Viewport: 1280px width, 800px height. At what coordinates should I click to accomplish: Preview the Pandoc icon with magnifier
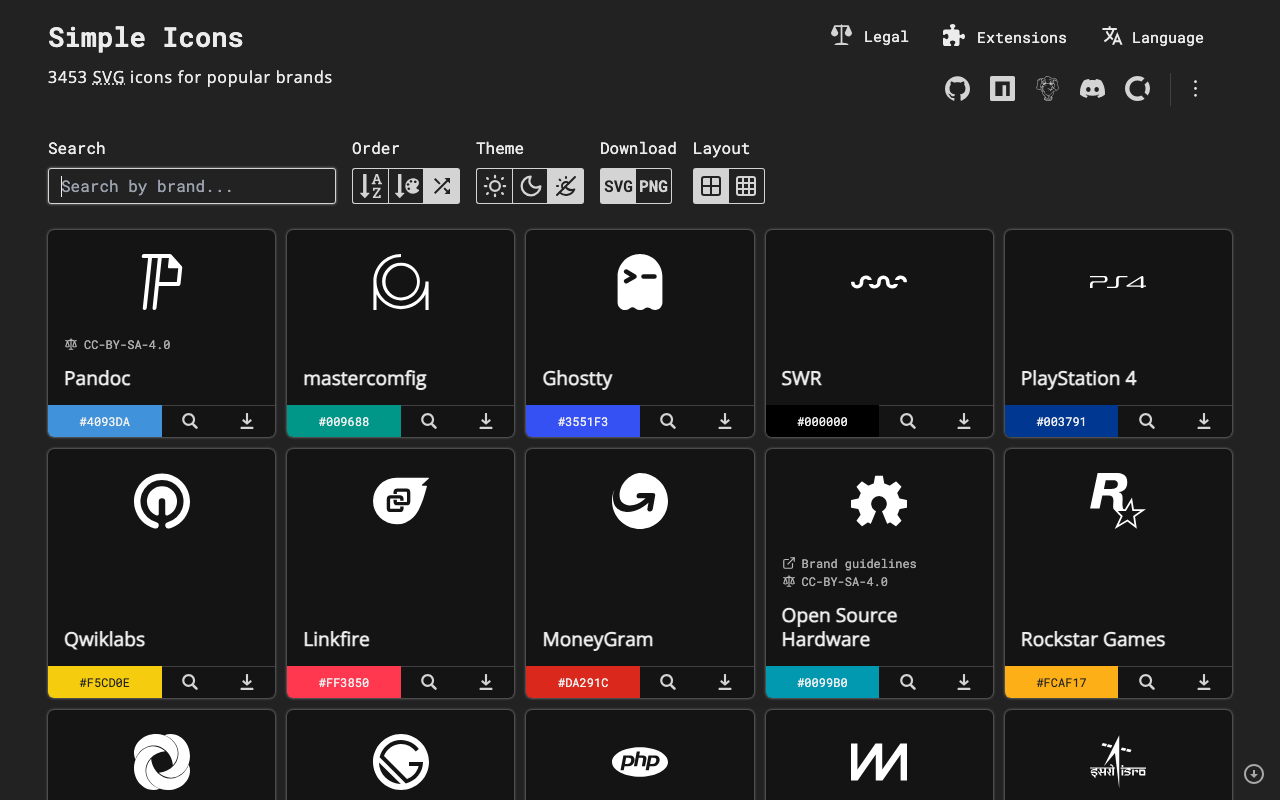point(190,421)
